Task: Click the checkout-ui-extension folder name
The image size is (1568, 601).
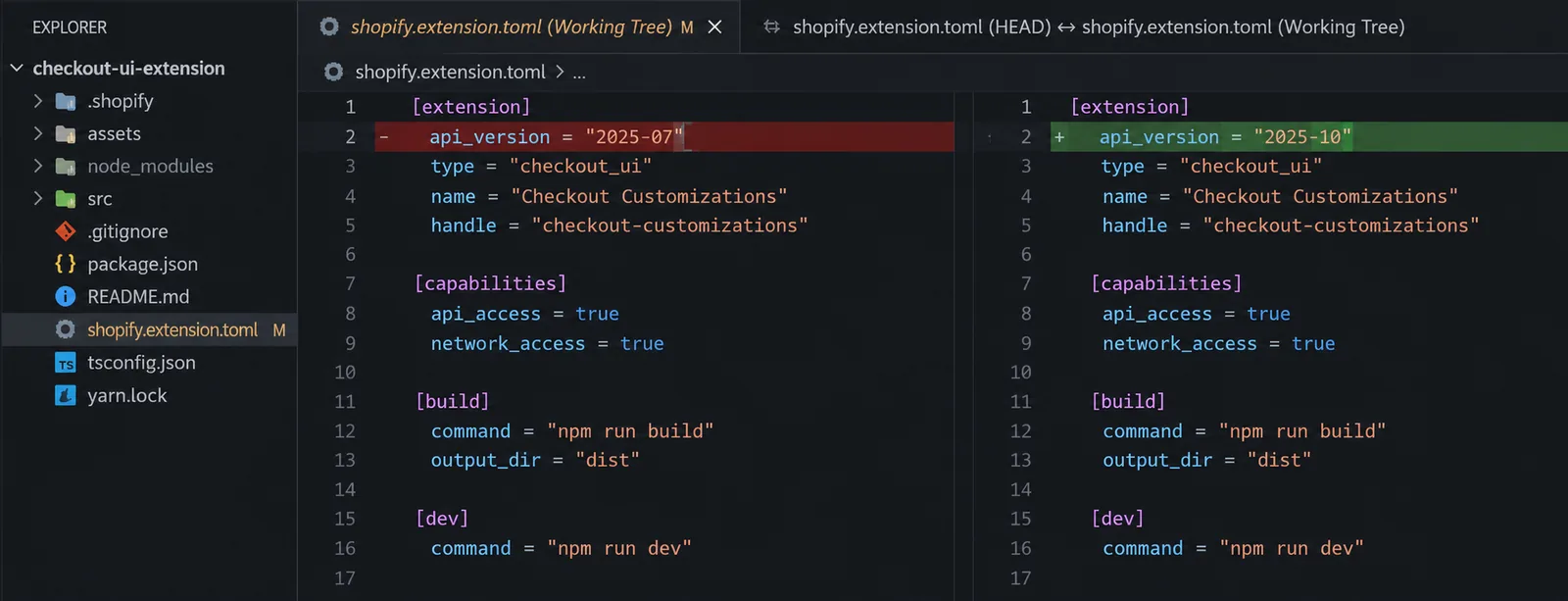Action: pyautogui.click(x=128, y=68)
